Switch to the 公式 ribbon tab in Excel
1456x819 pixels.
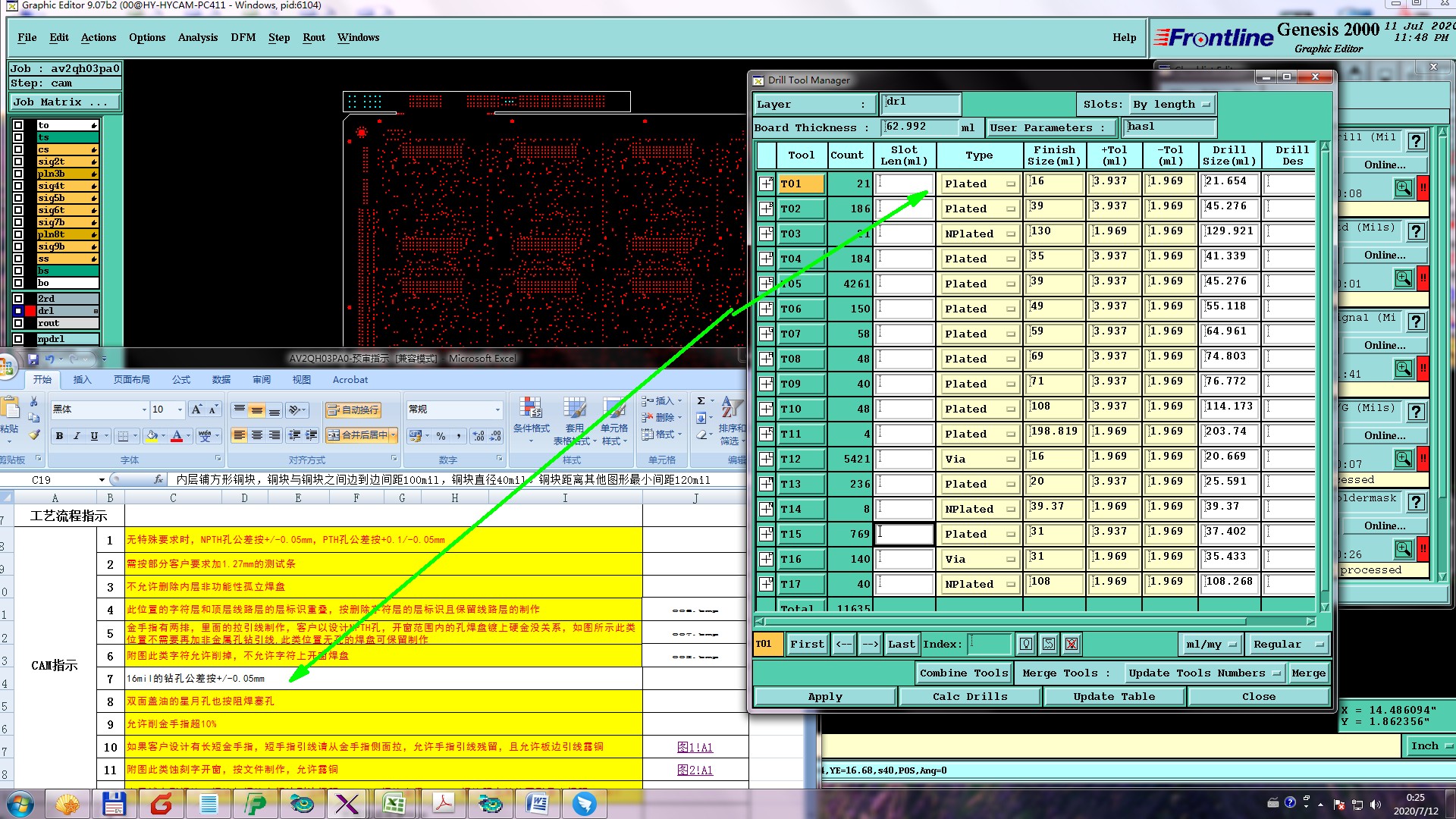point(181,380)
